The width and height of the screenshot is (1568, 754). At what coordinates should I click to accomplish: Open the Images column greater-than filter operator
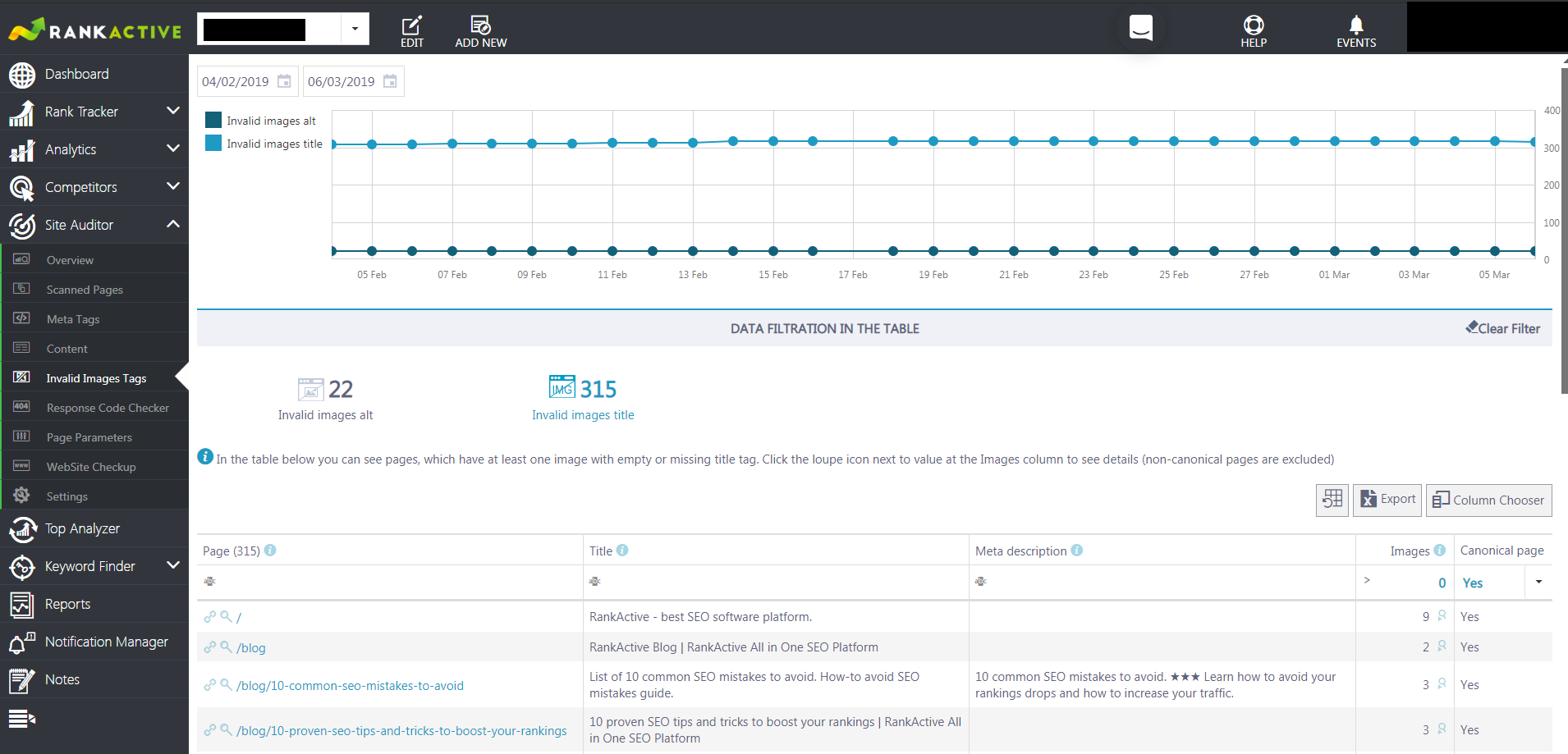click(1367, 580)
